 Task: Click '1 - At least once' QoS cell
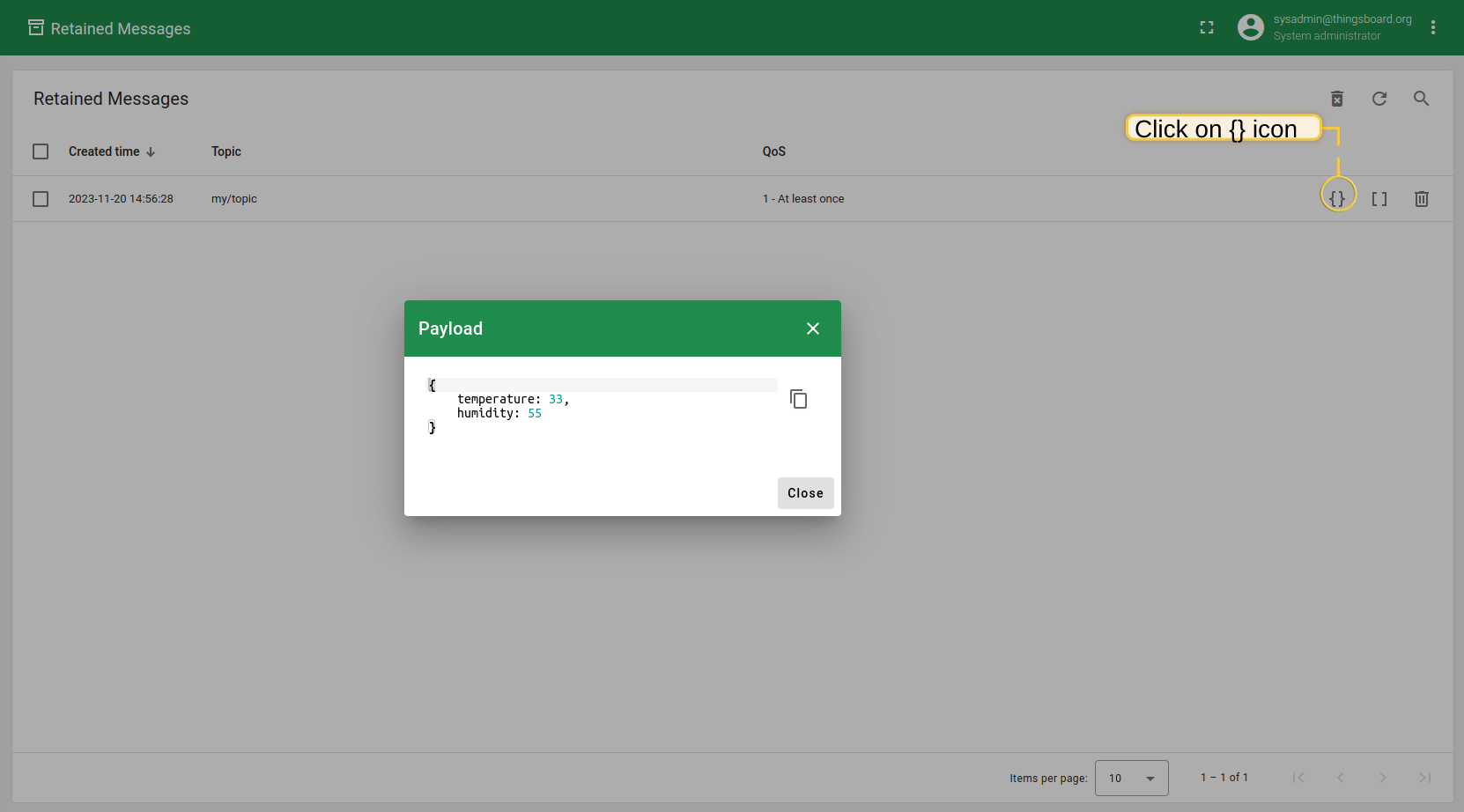coord(803,199)
